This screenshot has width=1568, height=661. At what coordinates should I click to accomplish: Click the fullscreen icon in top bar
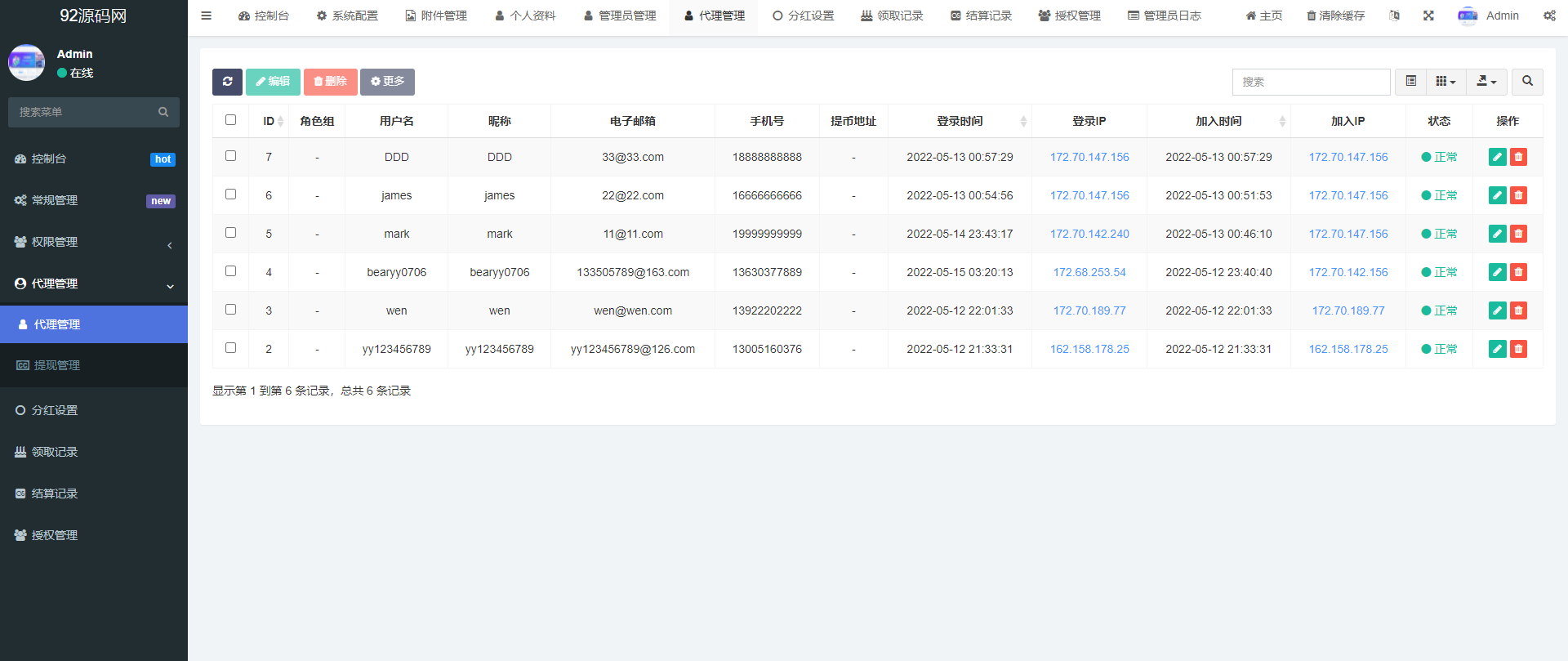pyautogui.click(x=1428, y=16)
